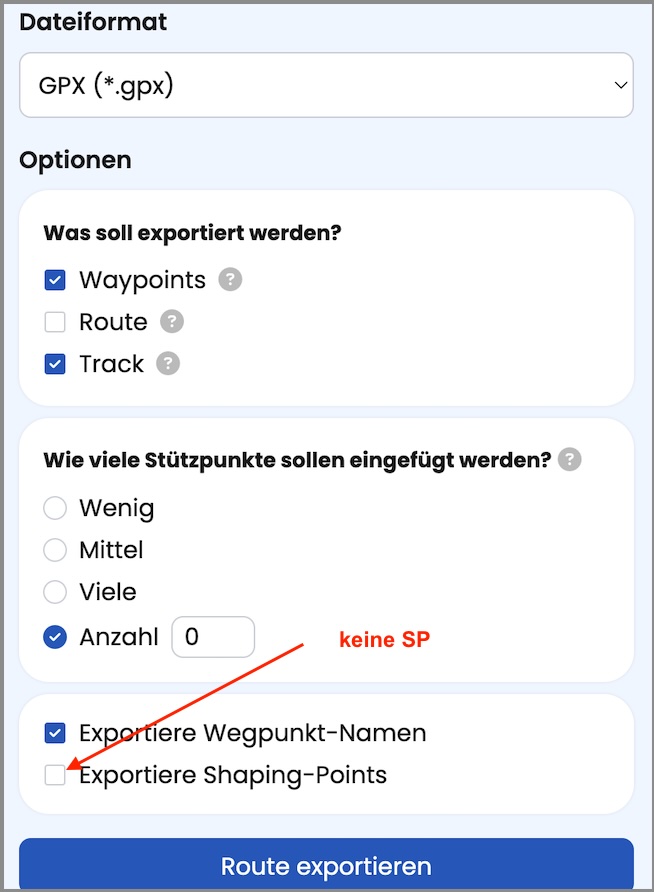Select the Mittel radio option
This screenshot has height=892, width=654.
[55, 550]
